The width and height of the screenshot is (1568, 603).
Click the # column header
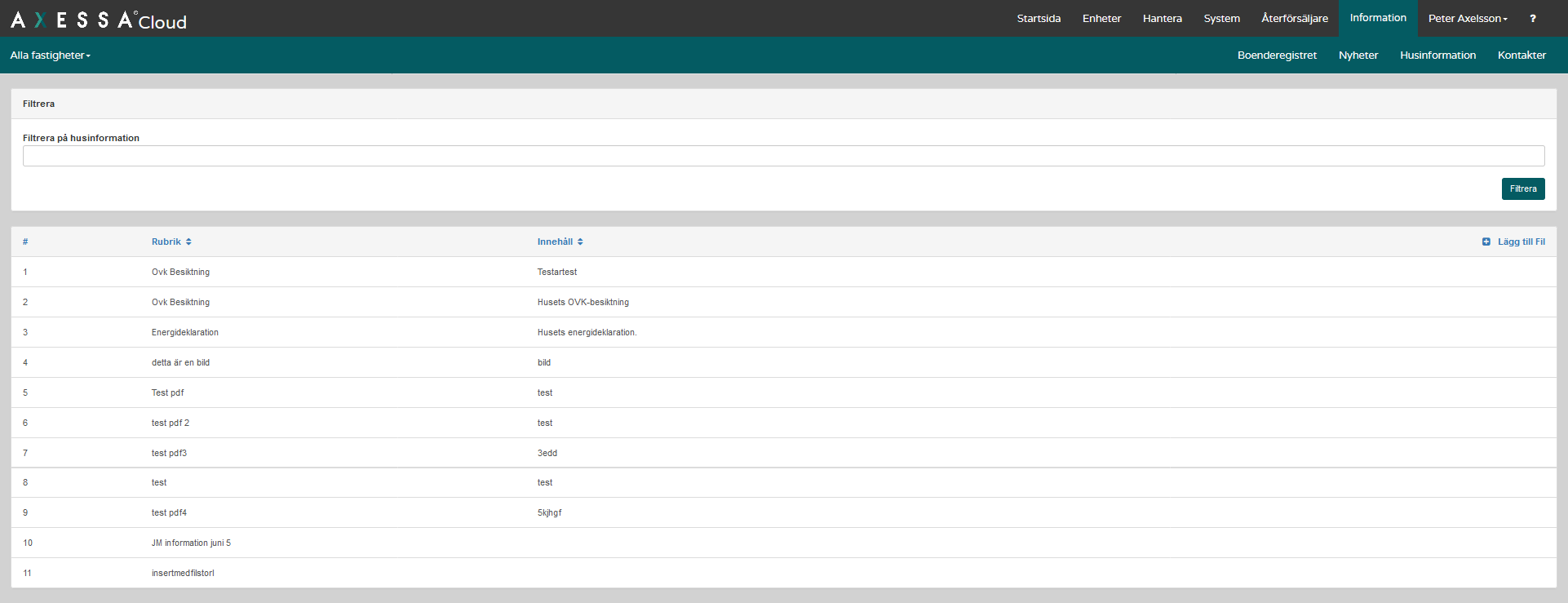(x=25, y=242)
